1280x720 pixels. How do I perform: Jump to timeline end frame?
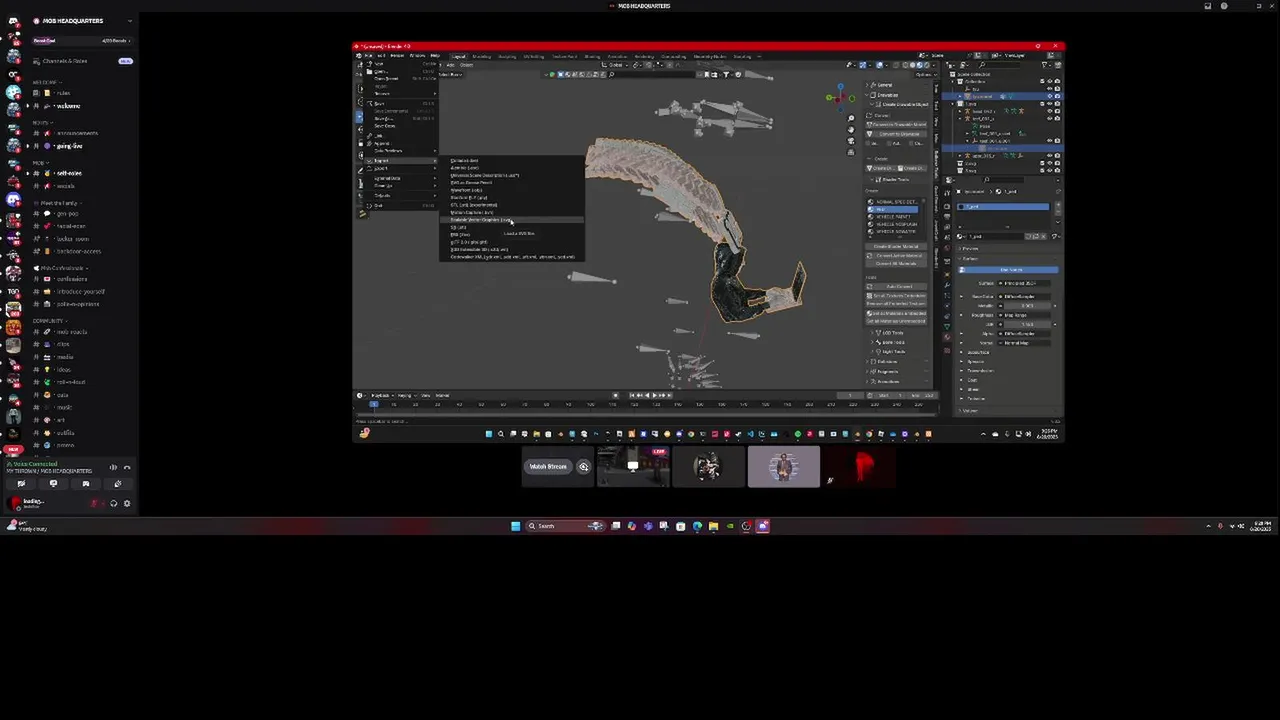click(x=672, y=395)
